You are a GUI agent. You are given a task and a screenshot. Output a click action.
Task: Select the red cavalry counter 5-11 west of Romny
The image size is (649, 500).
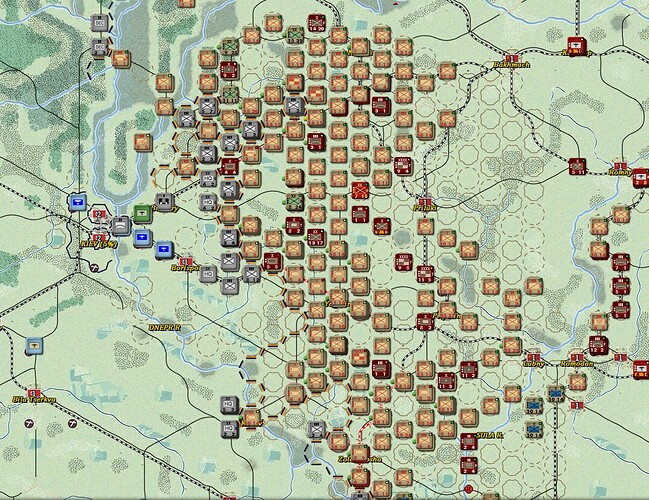point(577,166)
